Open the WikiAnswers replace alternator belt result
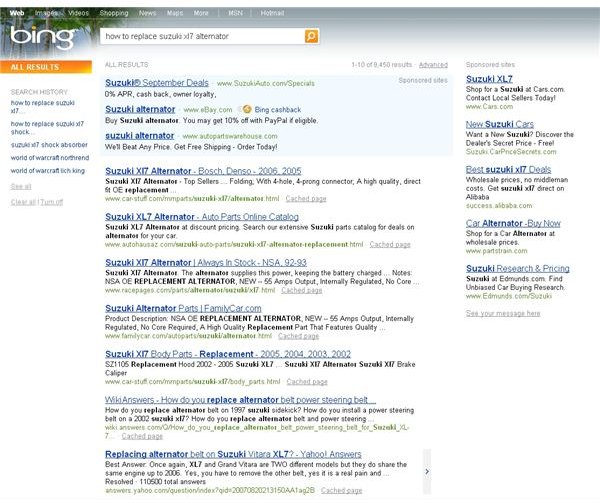The image size is (600, 503). [x=240, y=400]
